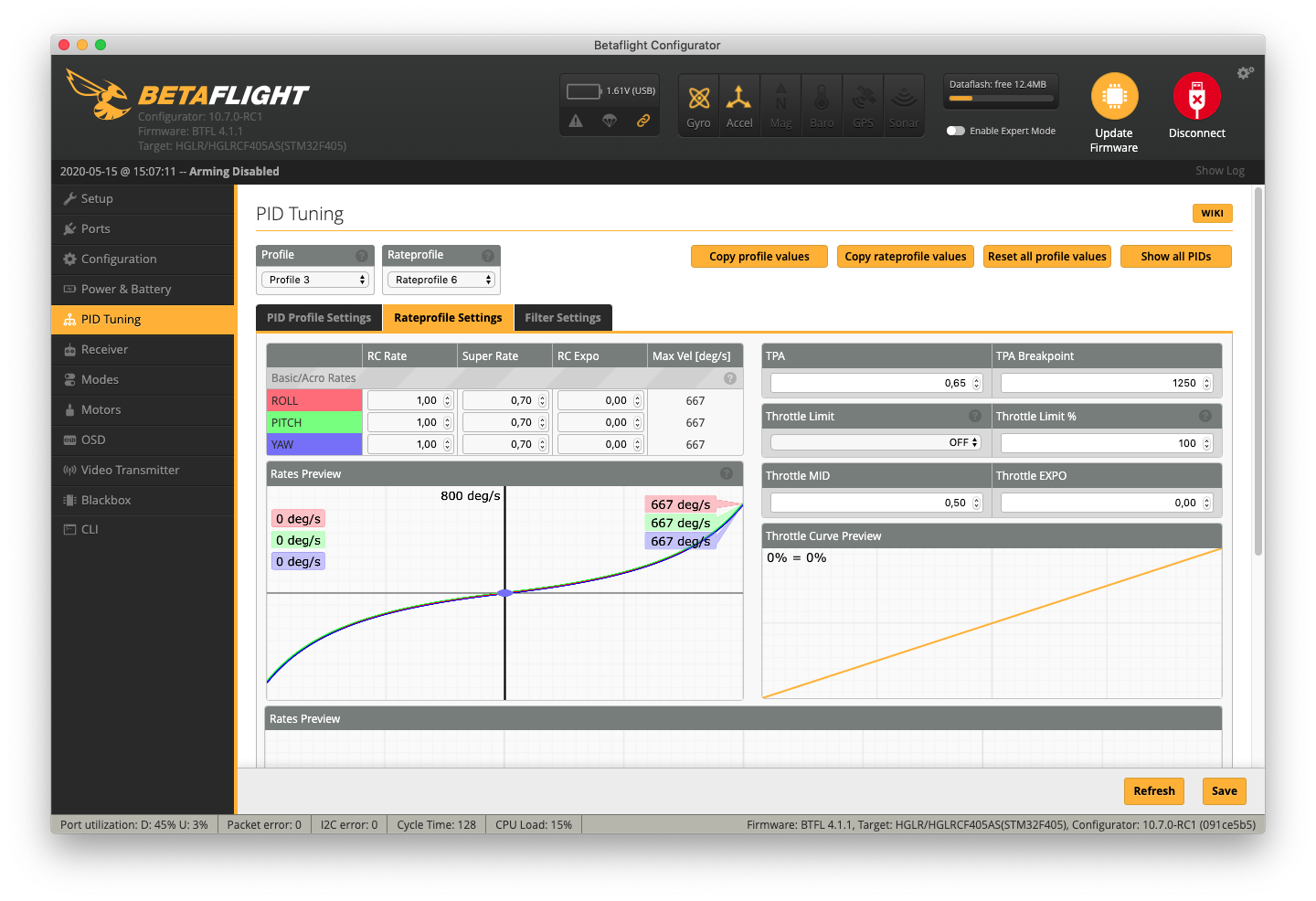The height and width of the screenshot is (901, 1316).
Task: Click Show all PIDs button
Action: (x=1176, y=257)
